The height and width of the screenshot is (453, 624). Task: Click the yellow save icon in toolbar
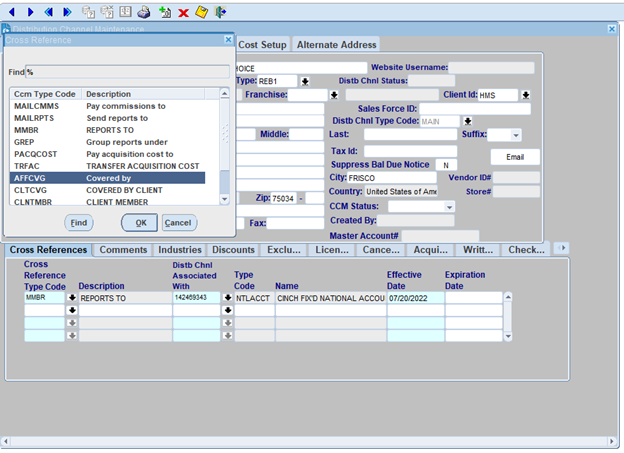[x=201, y=12]
